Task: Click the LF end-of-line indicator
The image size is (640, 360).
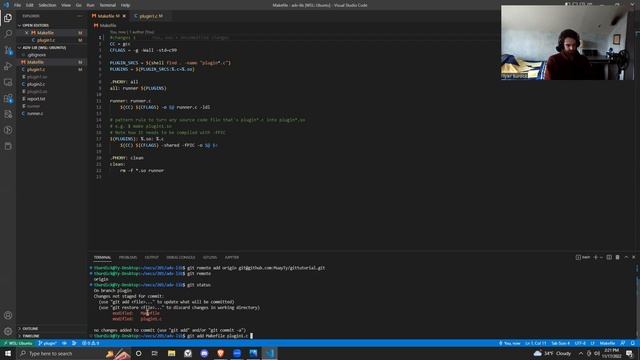Action: 593,343
